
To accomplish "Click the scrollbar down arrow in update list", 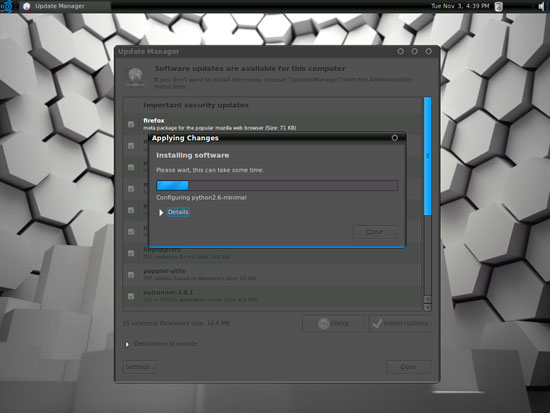I will point(428,307).
